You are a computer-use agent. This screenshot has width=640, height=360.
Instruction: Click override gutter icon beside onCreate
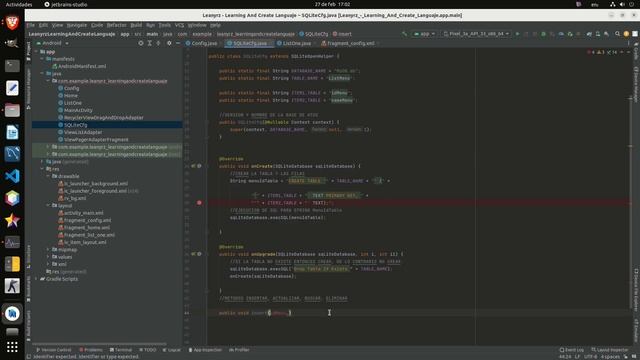(x=193, y=166)
